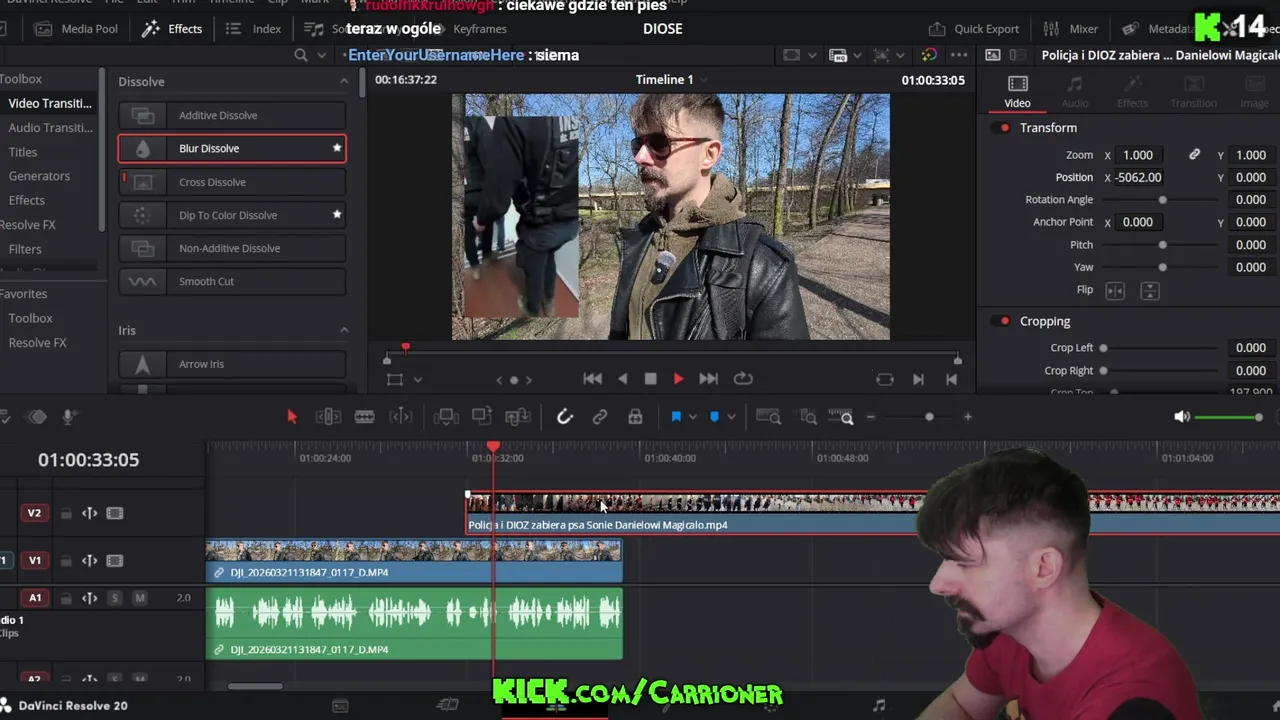Toggle Loop playback button
Screen dimensions: 1280x720
[x=743, y=379]
